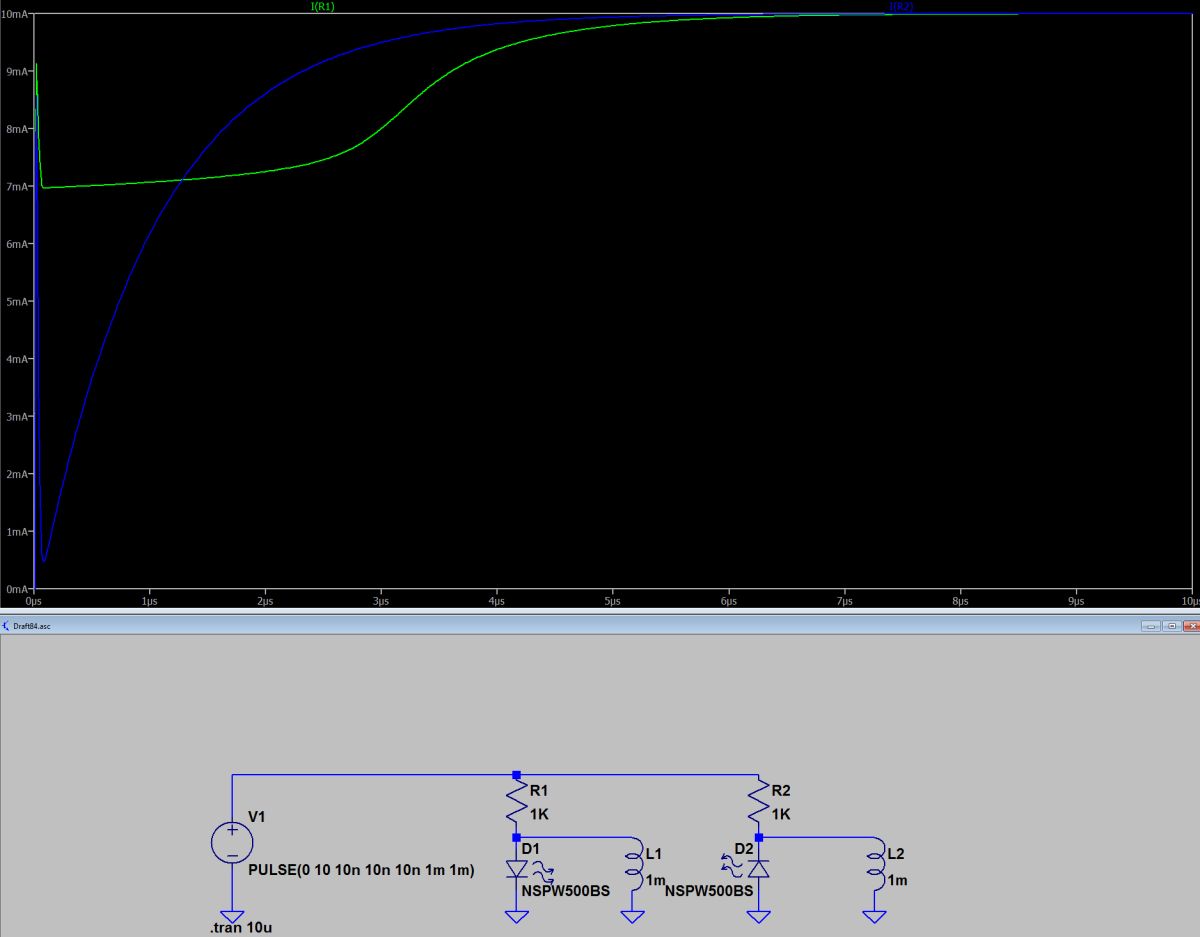
Task: Restore the Draft84.asc schematic window
Action: click(x=1170, y=626)
